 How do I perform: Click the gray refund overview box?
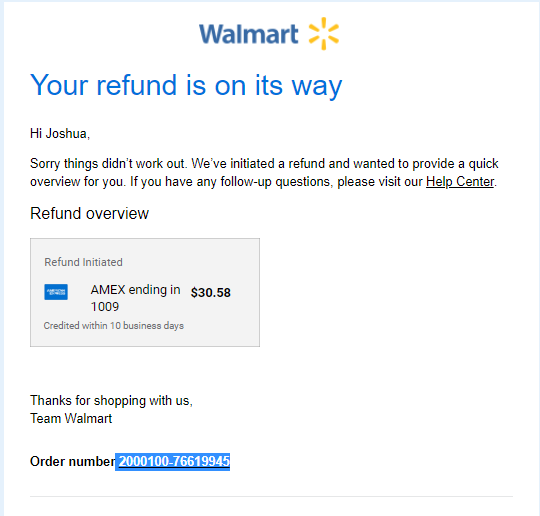tap(145, 292)
